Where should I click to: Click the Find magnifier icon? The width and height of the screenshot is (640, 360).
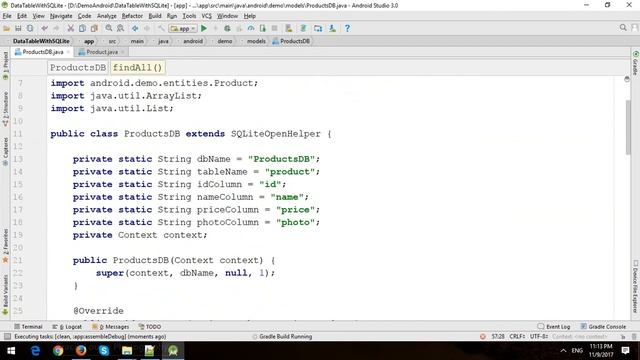109,29
